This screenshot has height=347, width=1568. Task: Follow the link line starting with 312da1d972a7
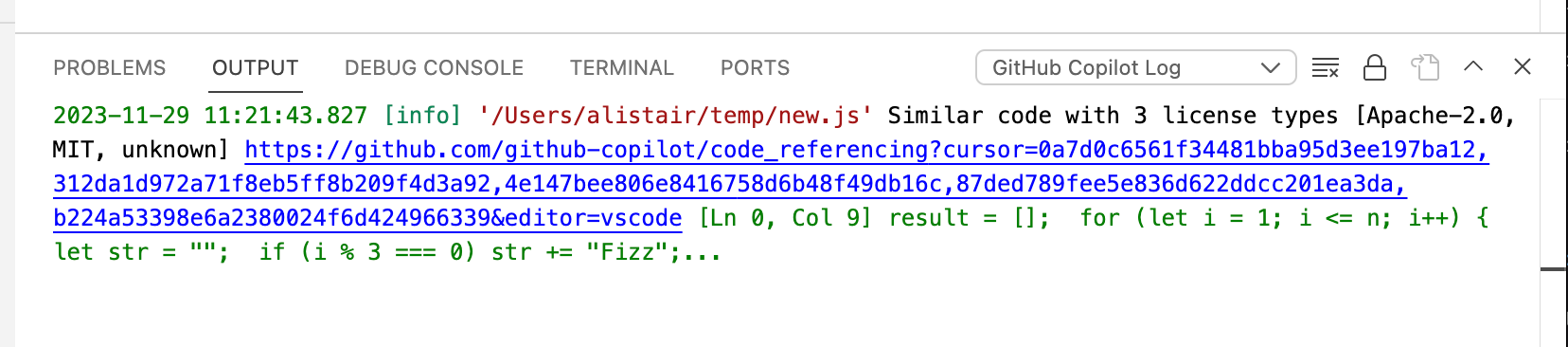pyautogui.click(x=730, y=184)
